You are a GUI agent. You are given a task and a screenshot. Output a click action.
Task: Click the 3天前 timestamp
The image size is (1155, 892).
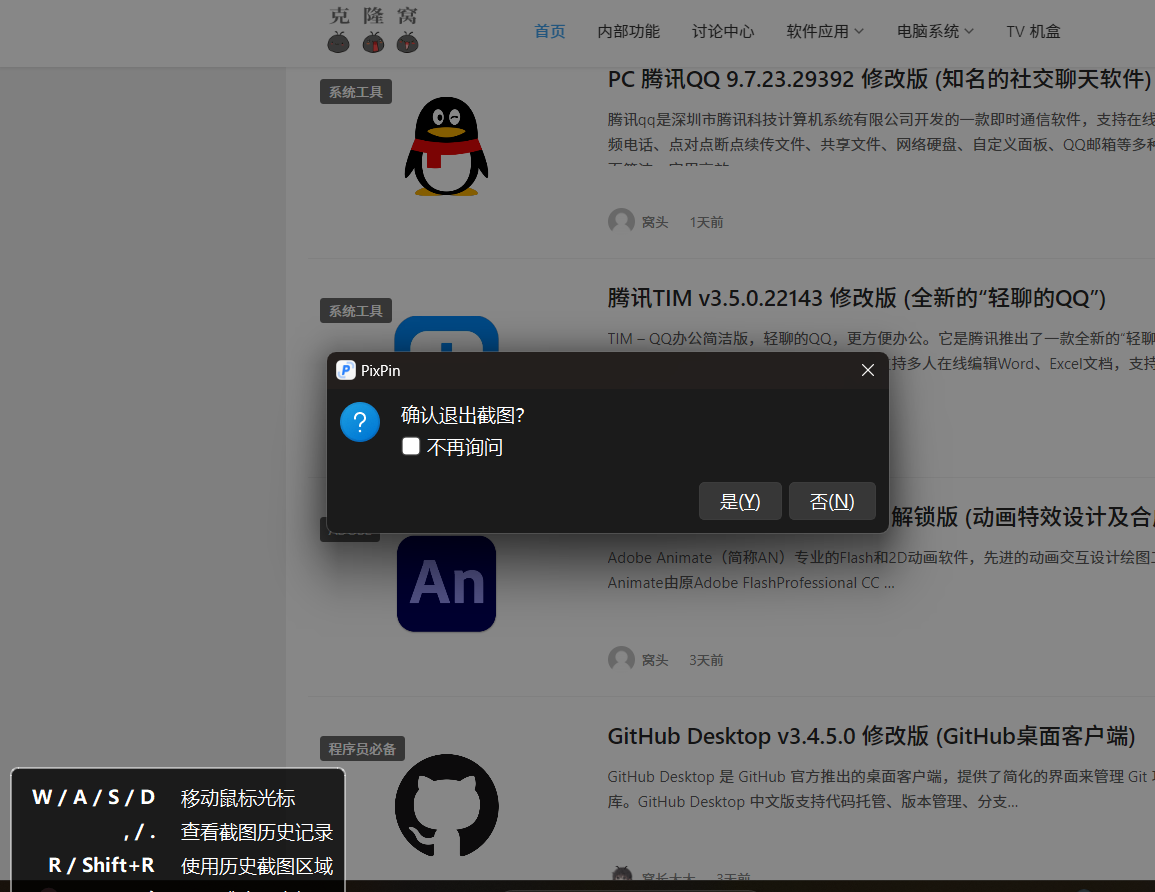[x=706, y=660]
